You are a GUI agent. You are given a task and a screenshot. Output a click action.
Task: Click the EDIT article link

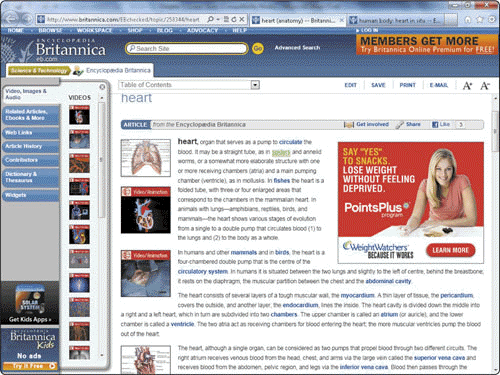click(x=350, y=85)
